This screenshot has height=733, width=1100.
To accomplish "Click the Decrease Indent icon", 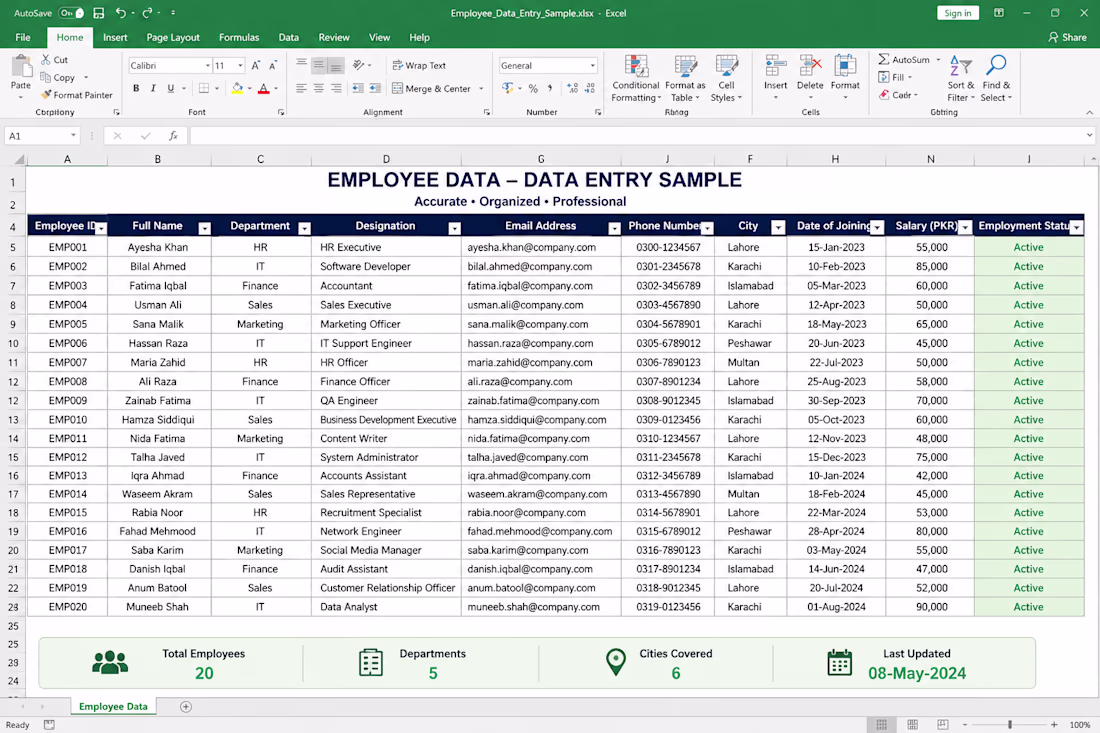I will click(x=358, y=88).
